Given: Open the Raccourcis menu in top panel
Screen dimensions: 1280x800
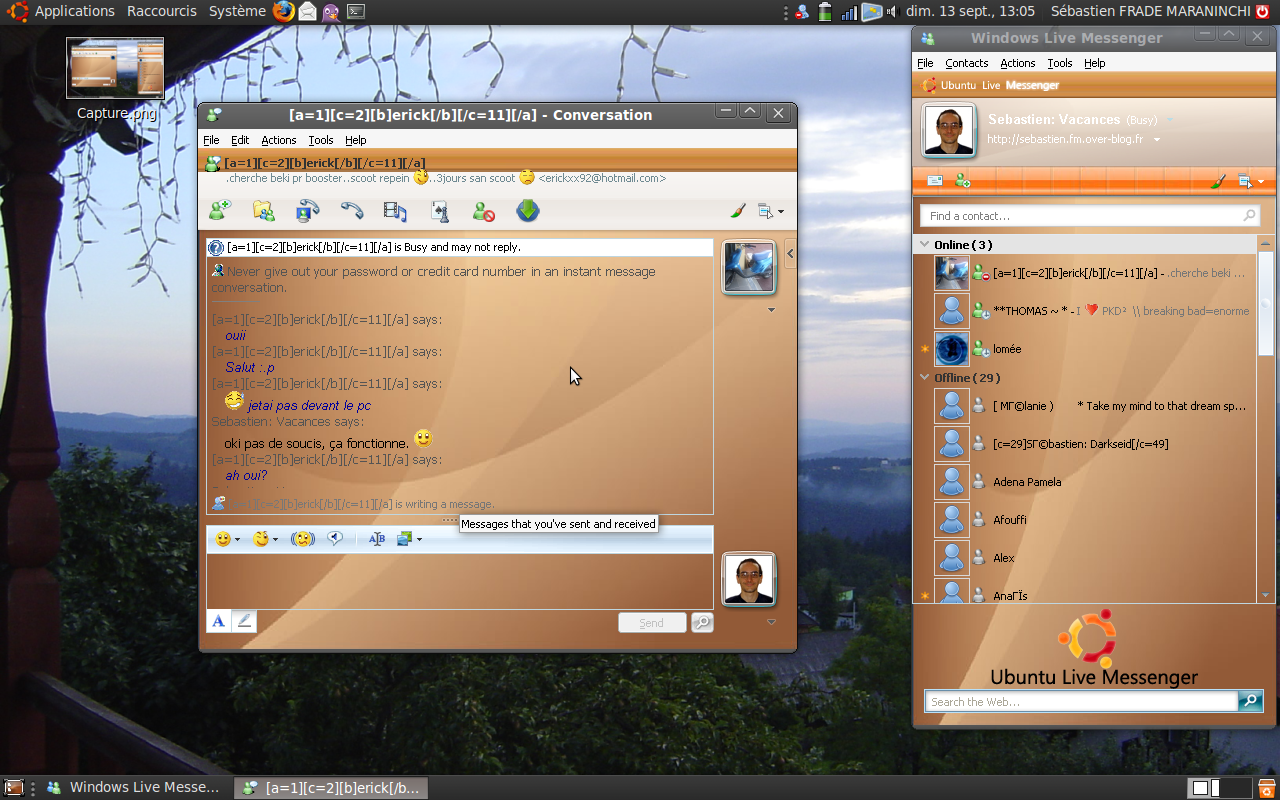Looking at the screenshot, I should (x=161, y=11).
